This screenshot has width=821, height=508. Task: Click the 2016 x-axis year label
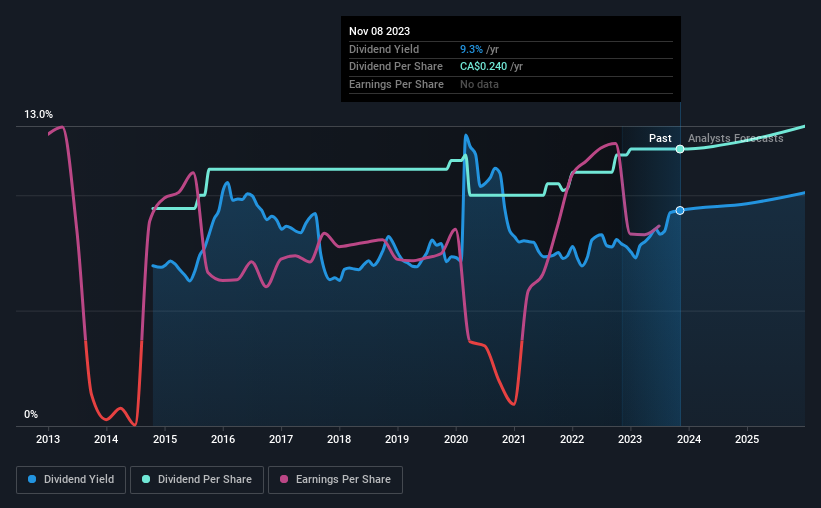(223, 439)
